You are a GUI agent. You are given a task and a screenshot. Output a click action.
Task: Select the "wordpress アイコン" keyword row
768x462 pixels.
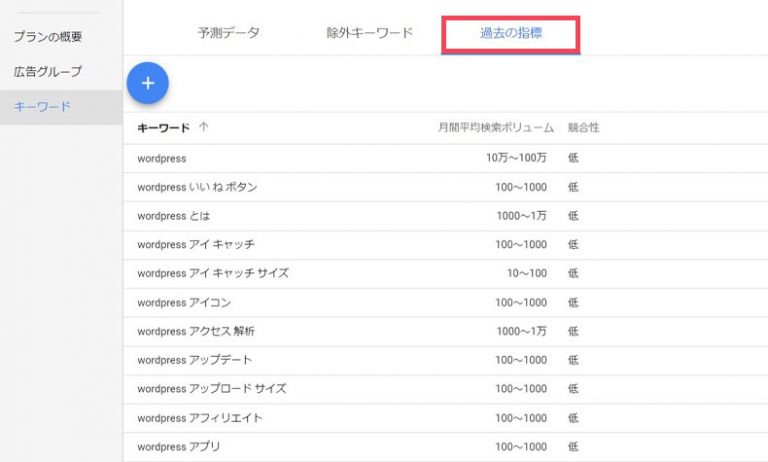point(183,302)
